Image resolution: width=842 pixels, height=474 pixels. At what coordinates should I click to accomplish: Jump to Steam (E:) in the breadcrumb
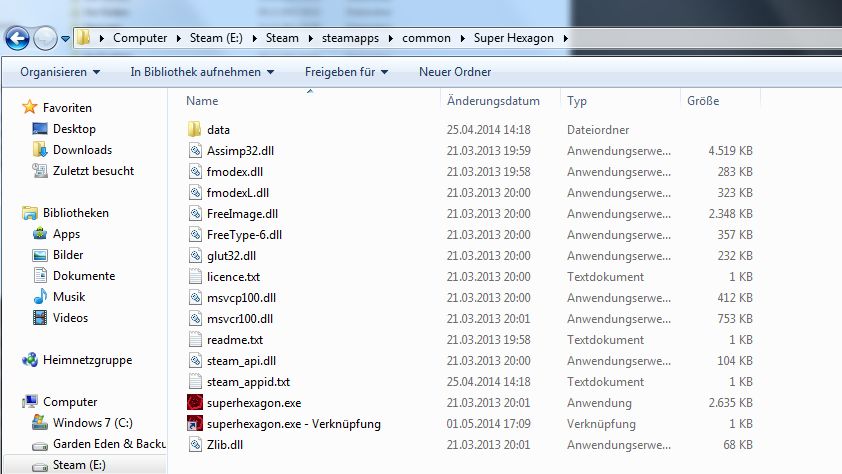pos(216,38)
